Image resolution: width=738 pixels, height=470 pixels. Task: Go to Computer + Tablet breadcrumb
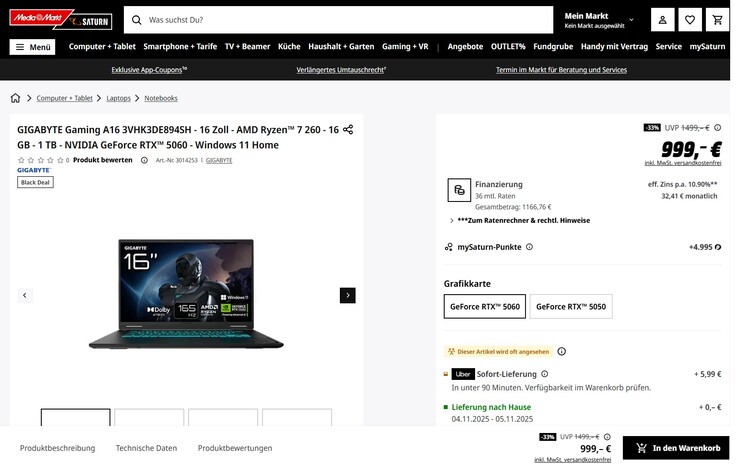point(64,98)
